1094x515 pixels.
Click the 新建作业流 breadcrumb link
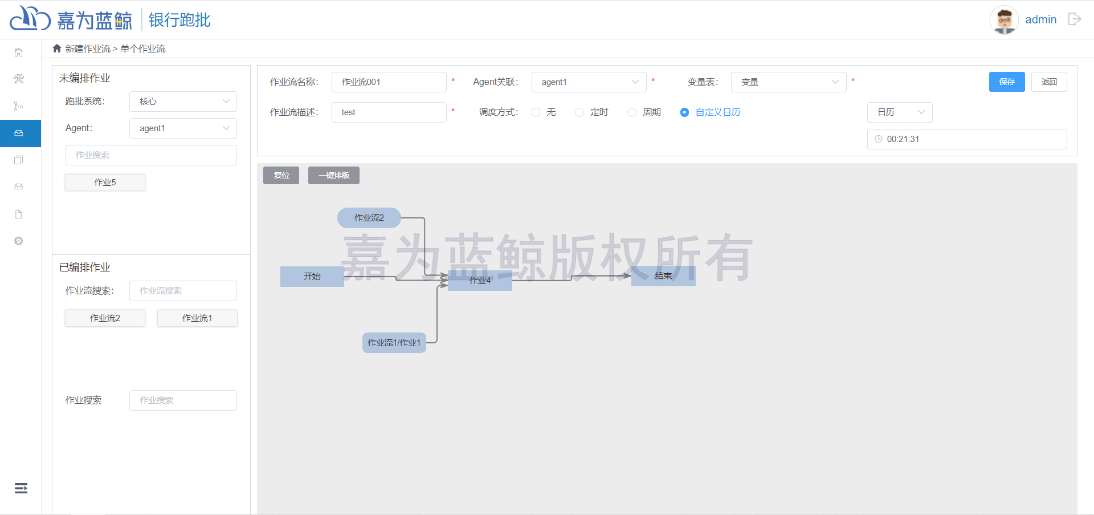tap(87, 48)
